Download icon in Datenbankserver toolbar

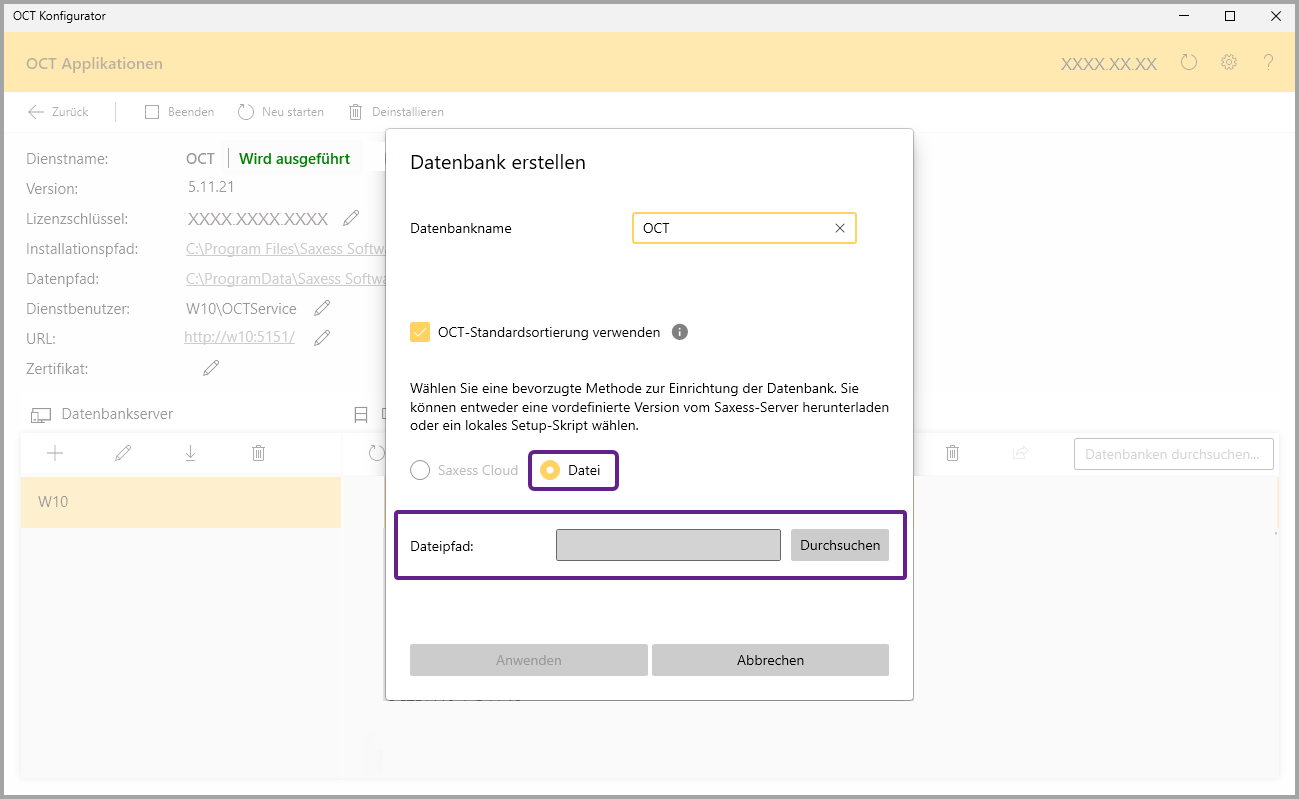pyautogui.click(x=190, y=453)
